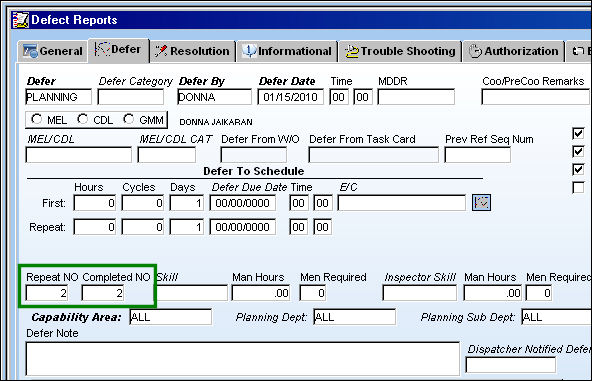This screenshot has height=381, width=592.
Task: Click the First row Cycles field
Action: click(x=143, y=203)
